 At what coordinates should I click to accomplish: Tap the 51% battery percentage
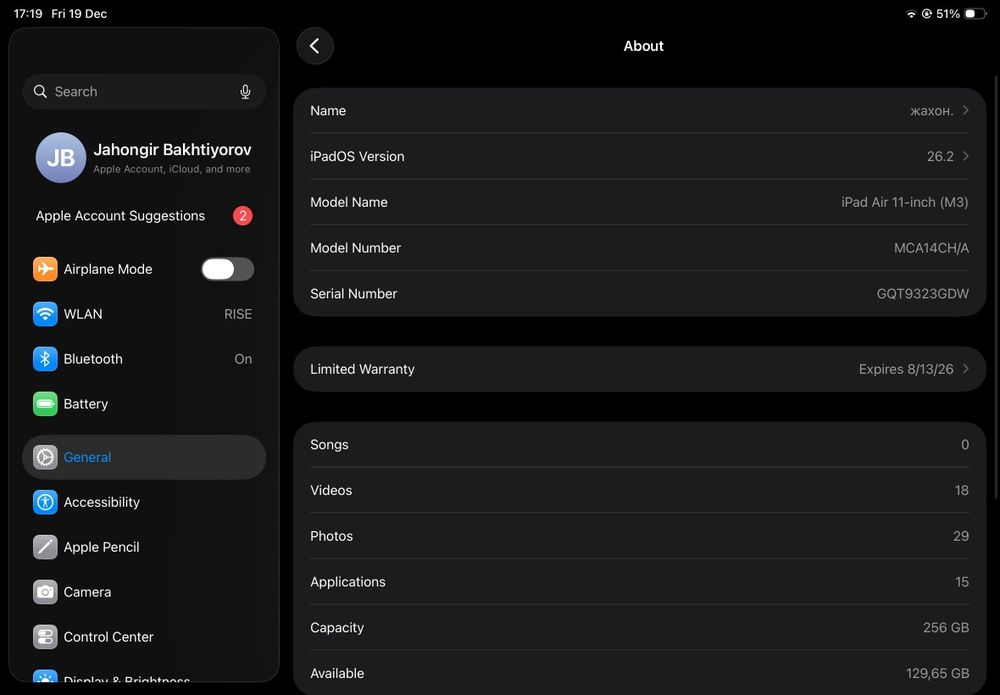point(948,14)
